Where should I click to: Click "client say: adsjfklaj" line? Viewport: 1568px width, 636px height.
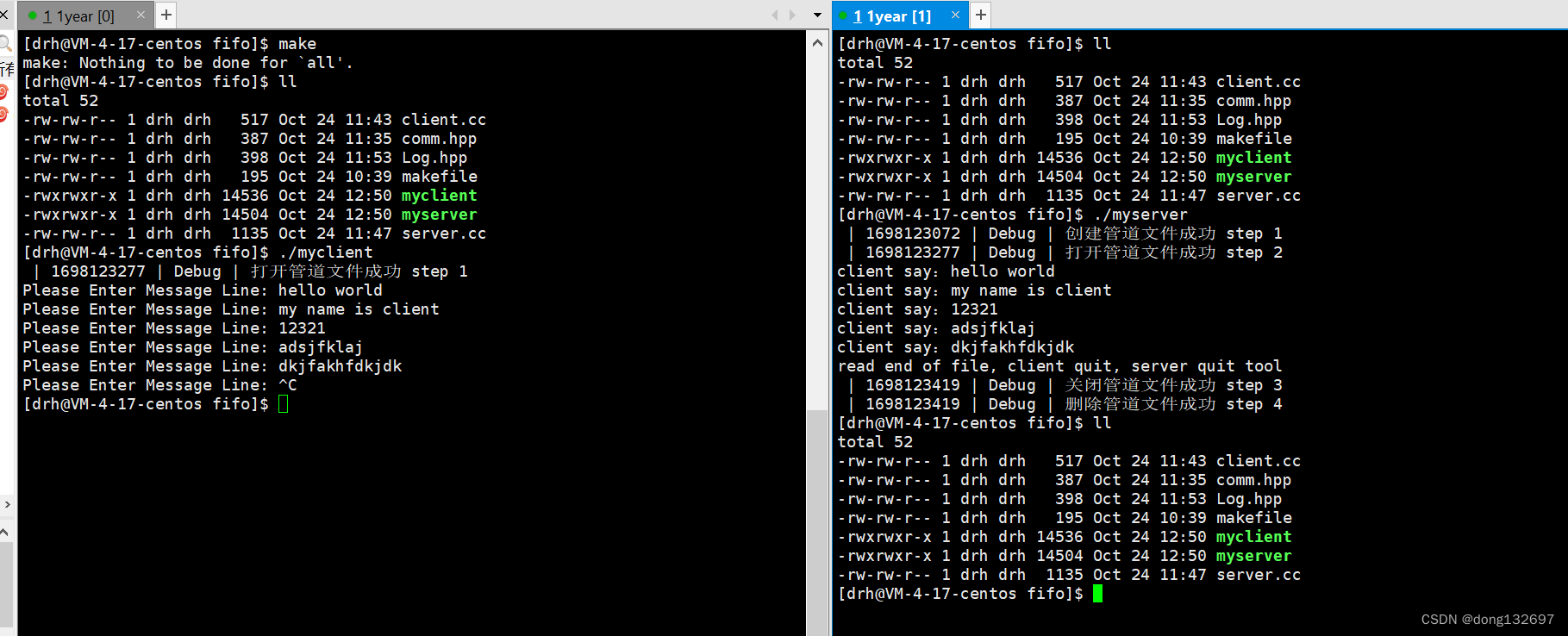[x=937, y=328]
